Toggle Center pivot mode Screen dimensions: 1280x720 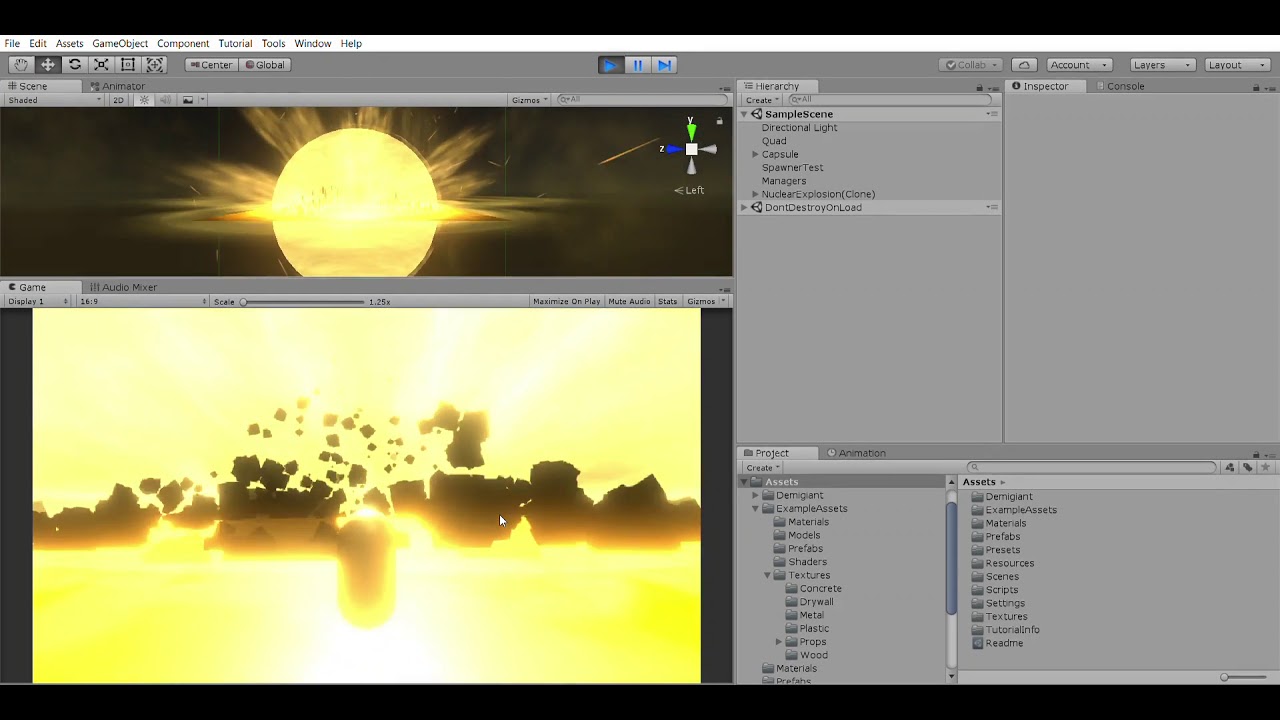pyautogui.click(x=211, y=65)
